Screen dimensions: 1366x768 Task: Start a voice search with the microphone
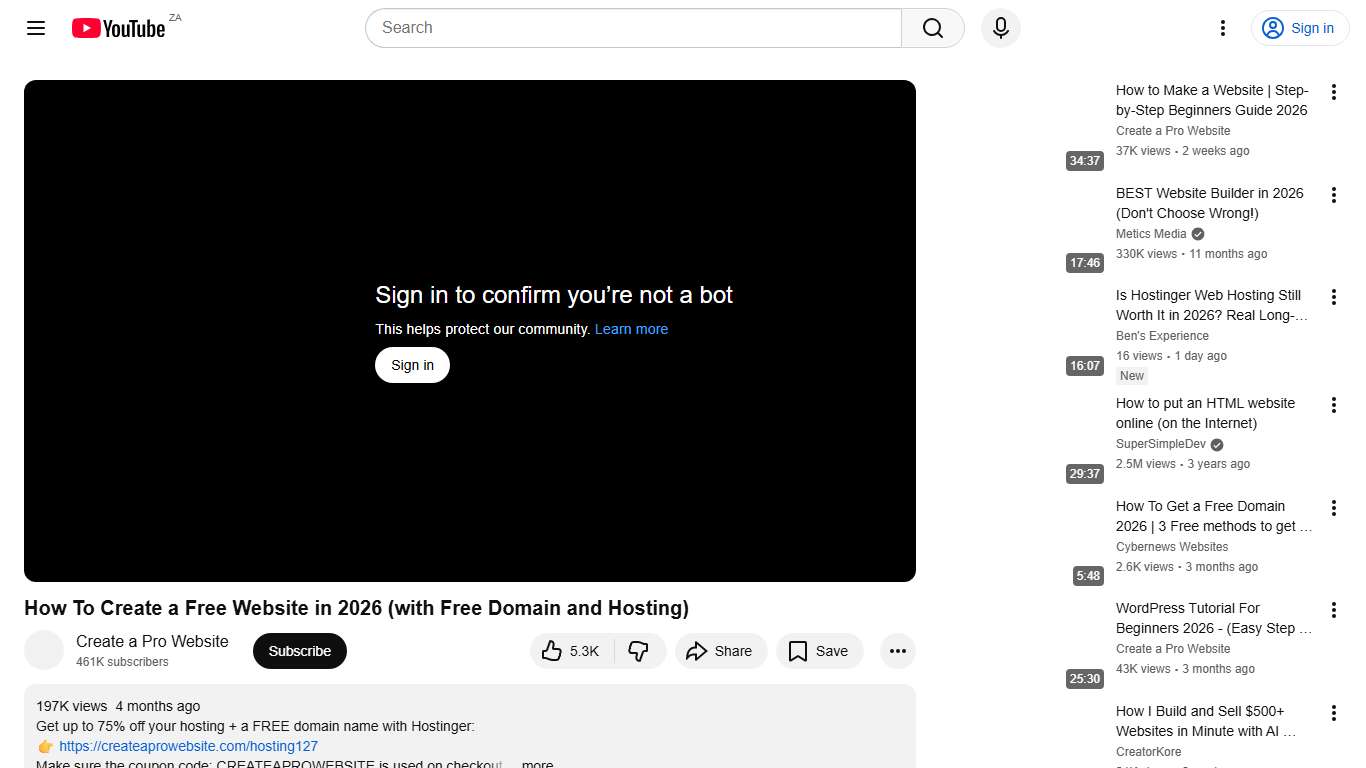[1000, 28]
